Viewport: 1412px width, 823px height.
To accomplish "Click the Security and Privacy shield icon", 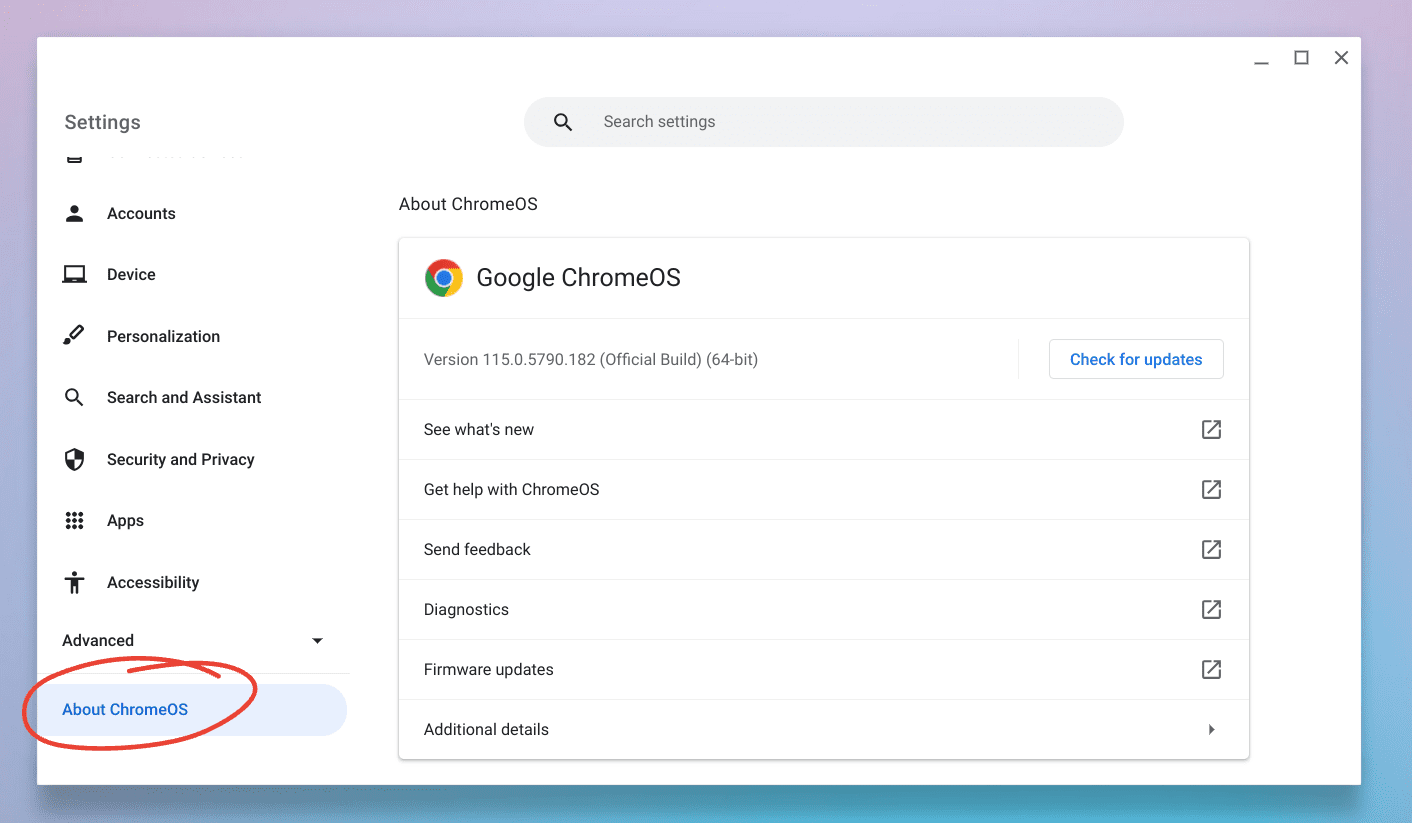I will pos(74,459).
